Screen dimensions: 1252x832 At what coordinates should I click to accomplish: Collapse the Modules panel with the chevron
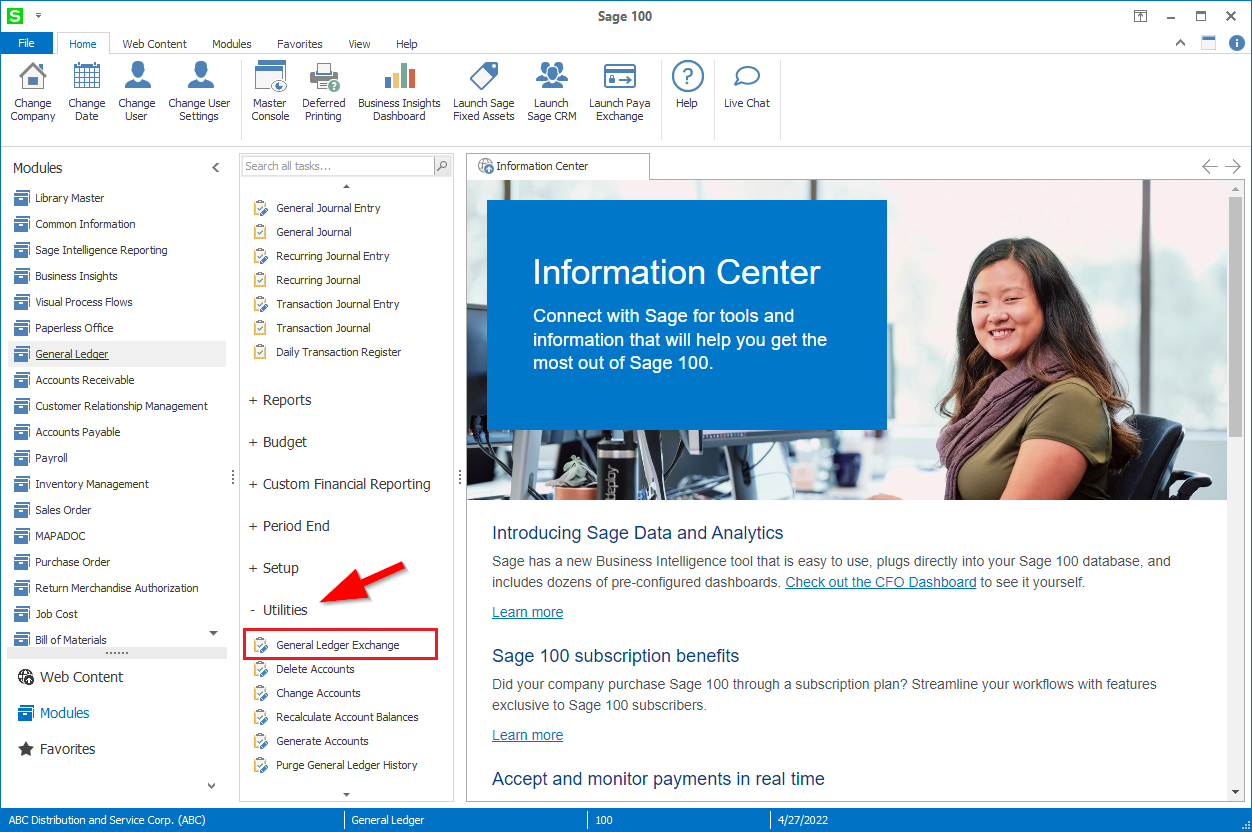[215, 168]
